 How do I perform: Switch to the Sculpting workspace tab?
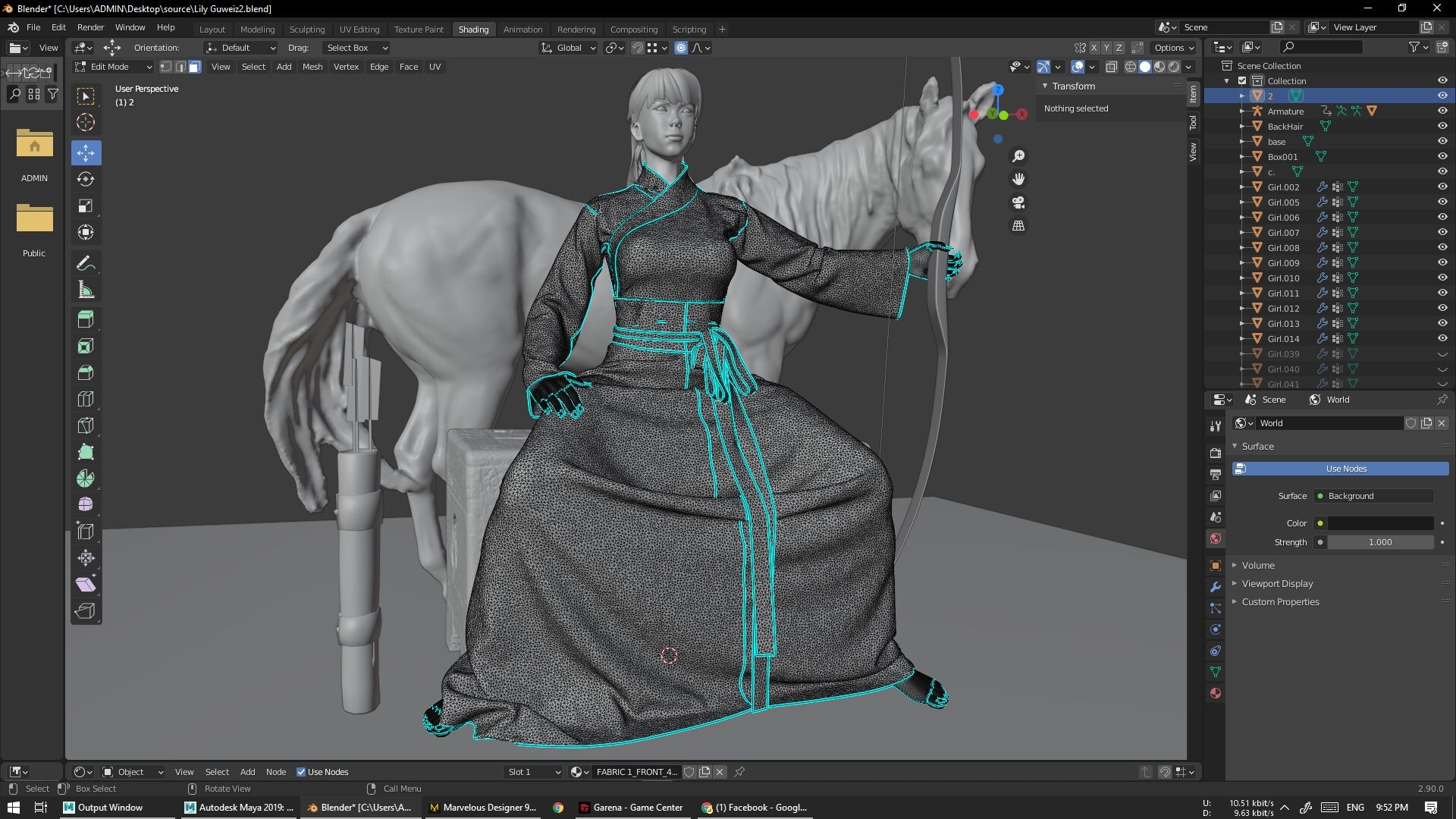pyautogui.click(x=307, y=29)
